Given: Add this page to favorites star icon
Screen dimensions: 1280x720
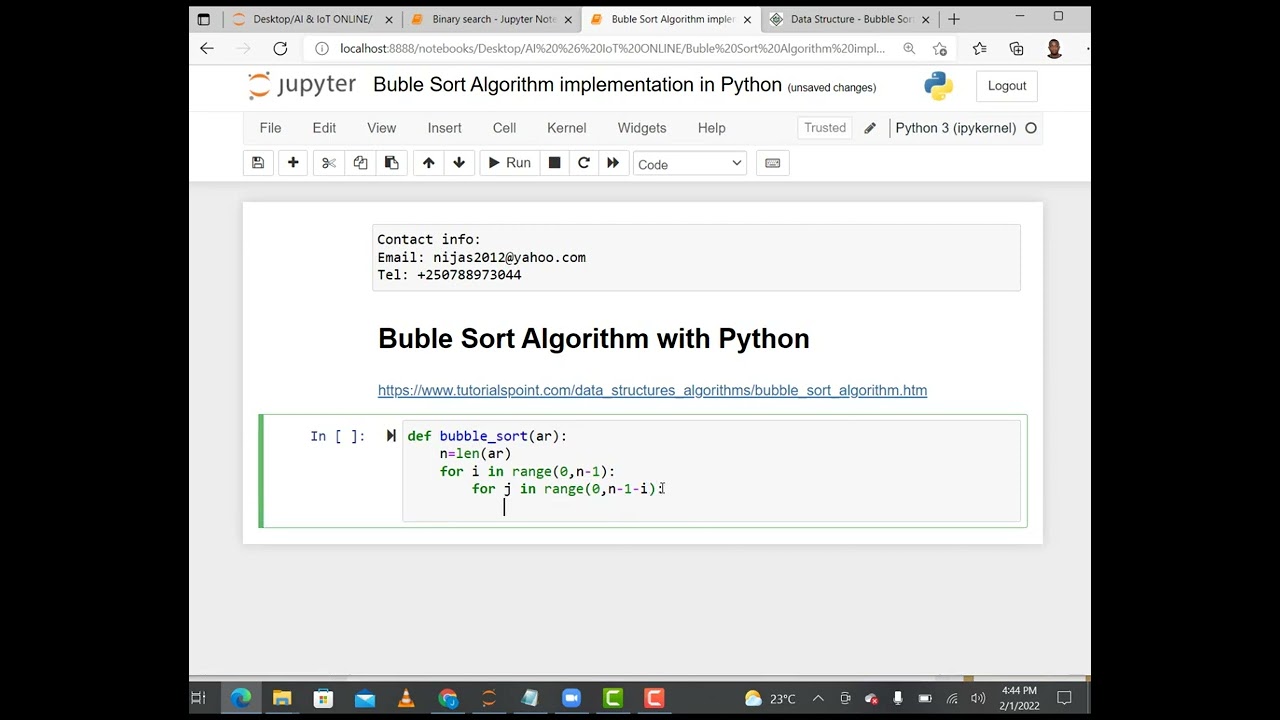Looking at the screenshot, I should 940,48.
